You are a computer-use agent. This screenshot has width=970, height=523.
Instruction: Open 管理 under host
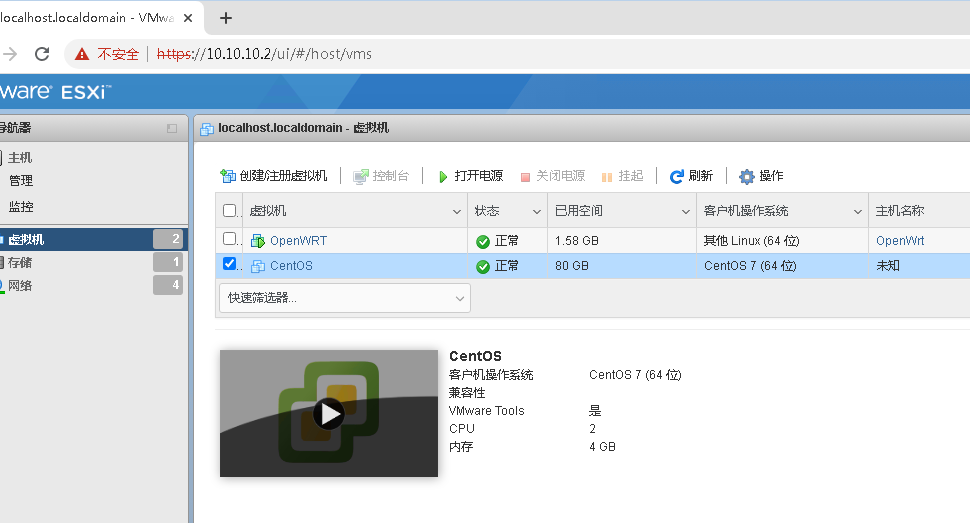coord(21,181)
